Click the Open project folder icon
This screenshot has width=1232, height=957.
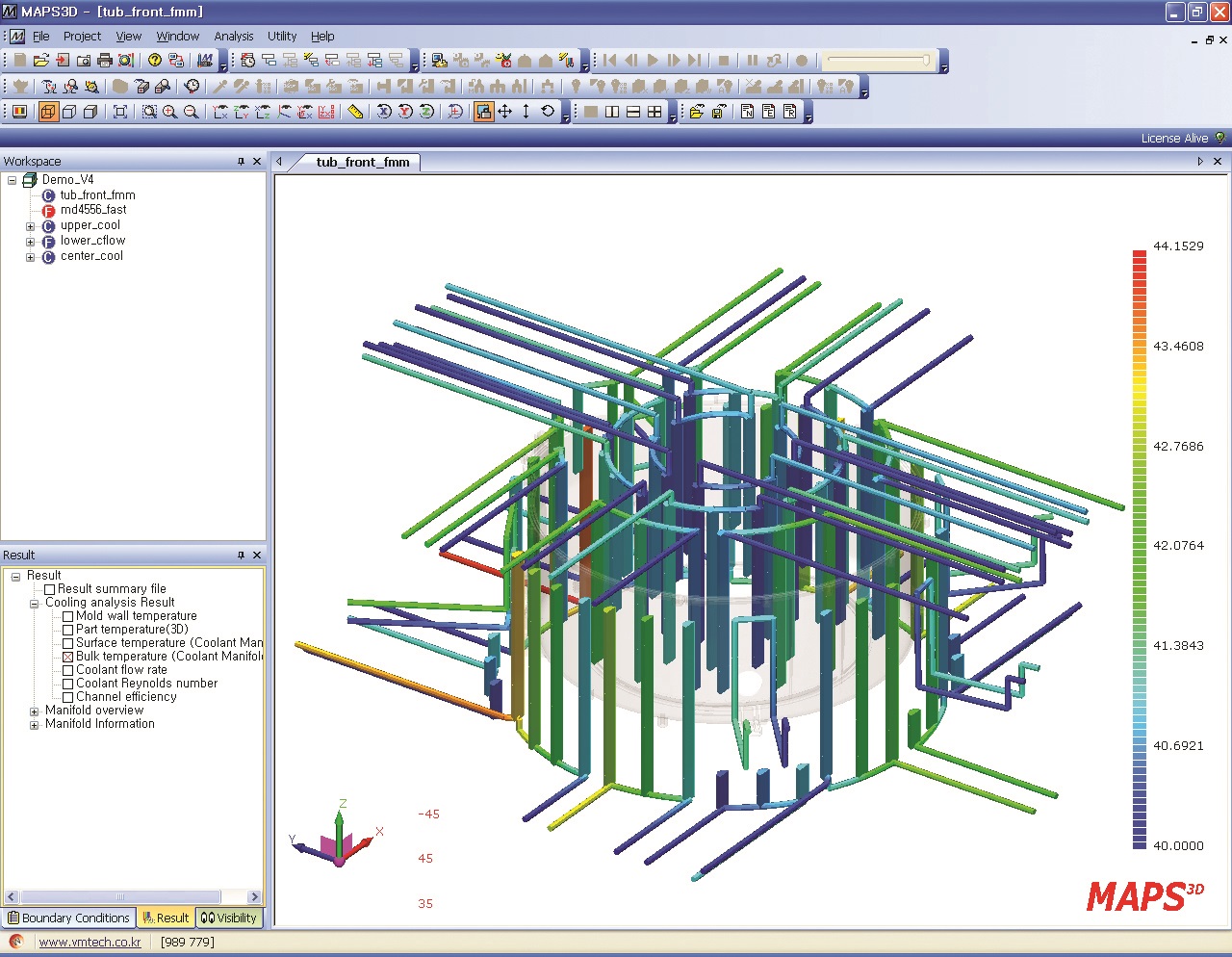[41, 60]
